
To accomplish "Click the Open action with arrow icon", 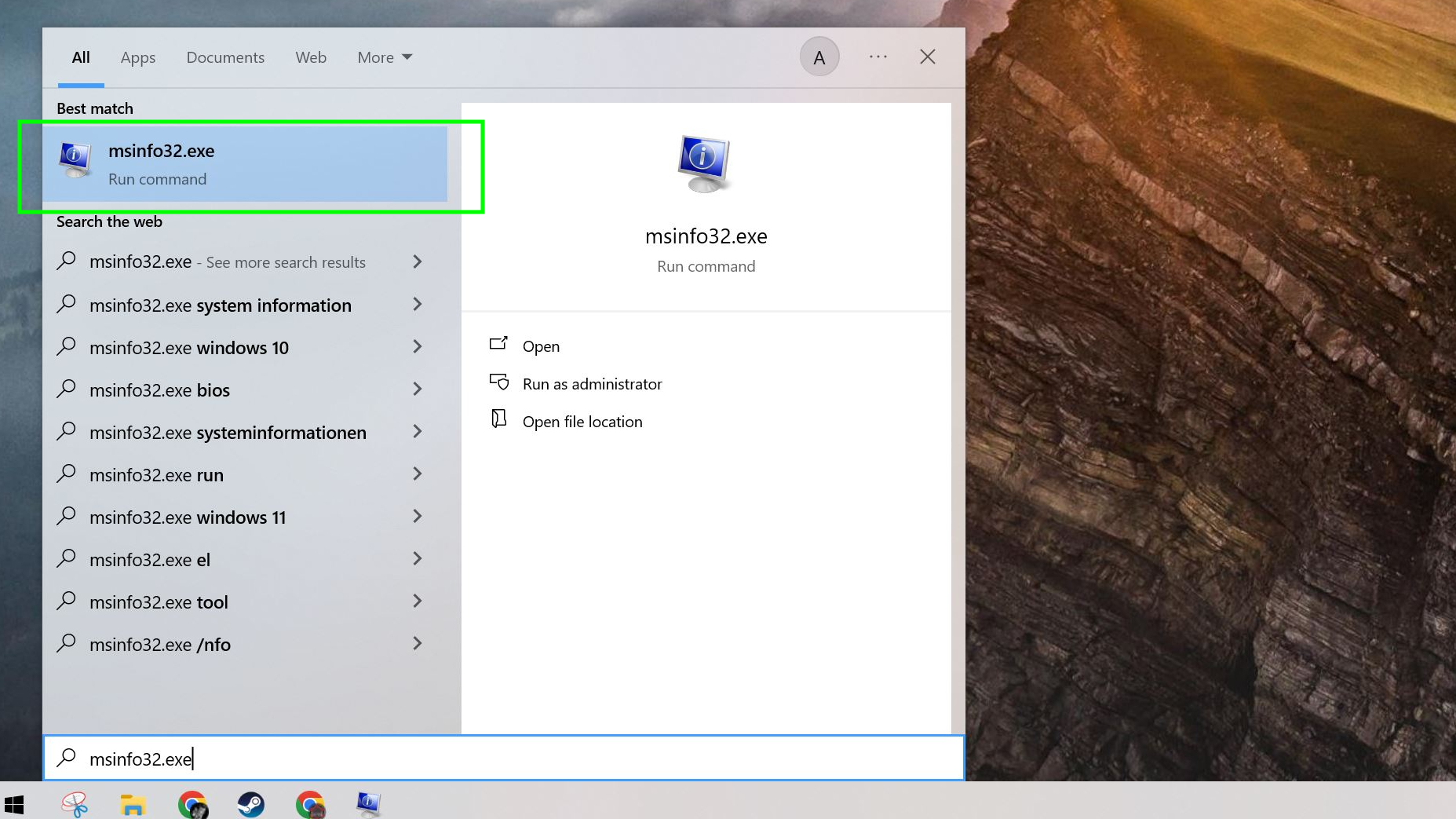I will coord(499,346).
